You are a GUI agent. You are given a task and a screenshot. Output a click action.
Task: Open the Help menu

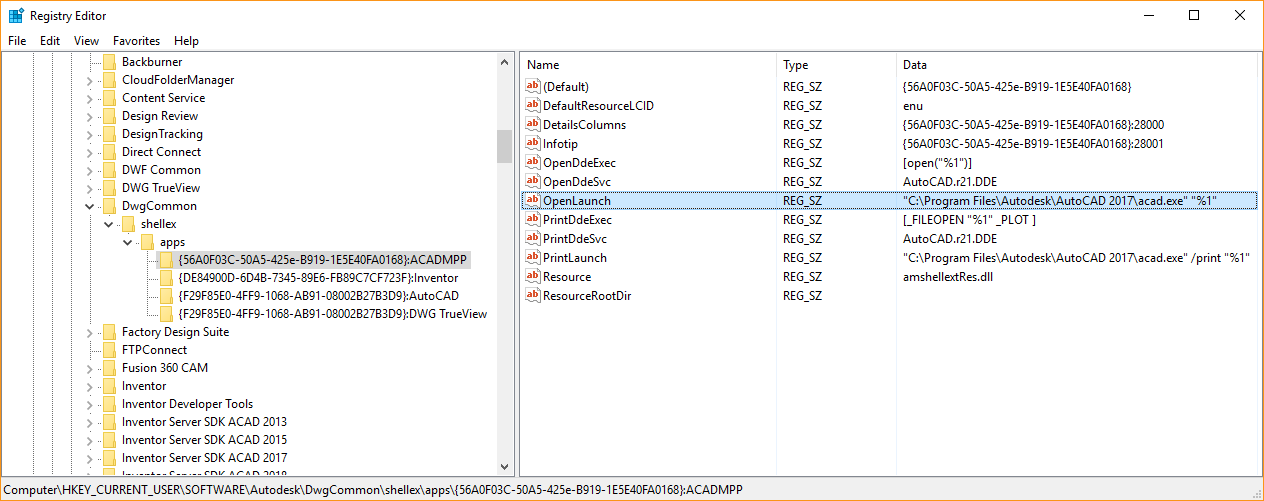pos(187,41)
